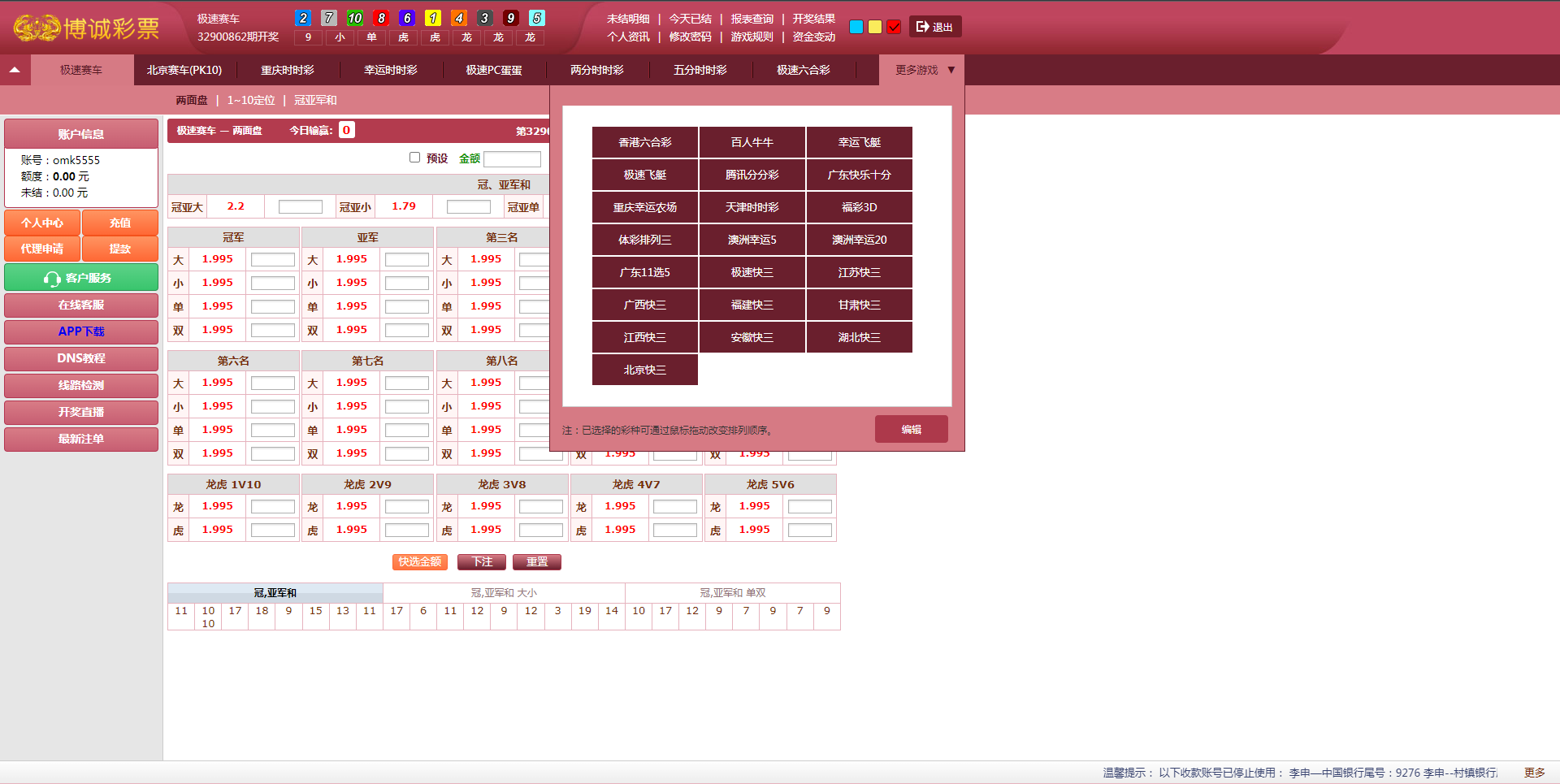Open the 开奖结果 link

pos(813,19)
